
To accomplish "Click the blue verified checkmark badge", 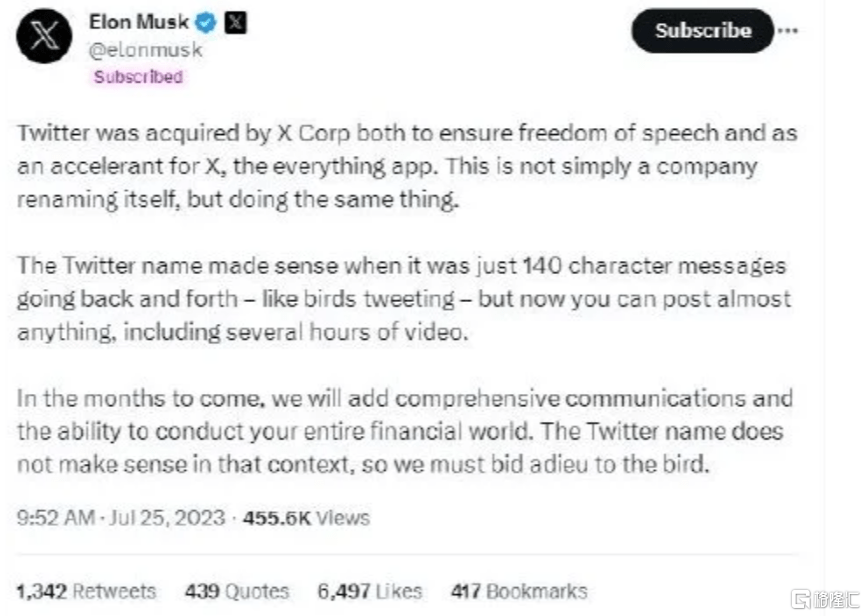I will [x=206, y=22].
